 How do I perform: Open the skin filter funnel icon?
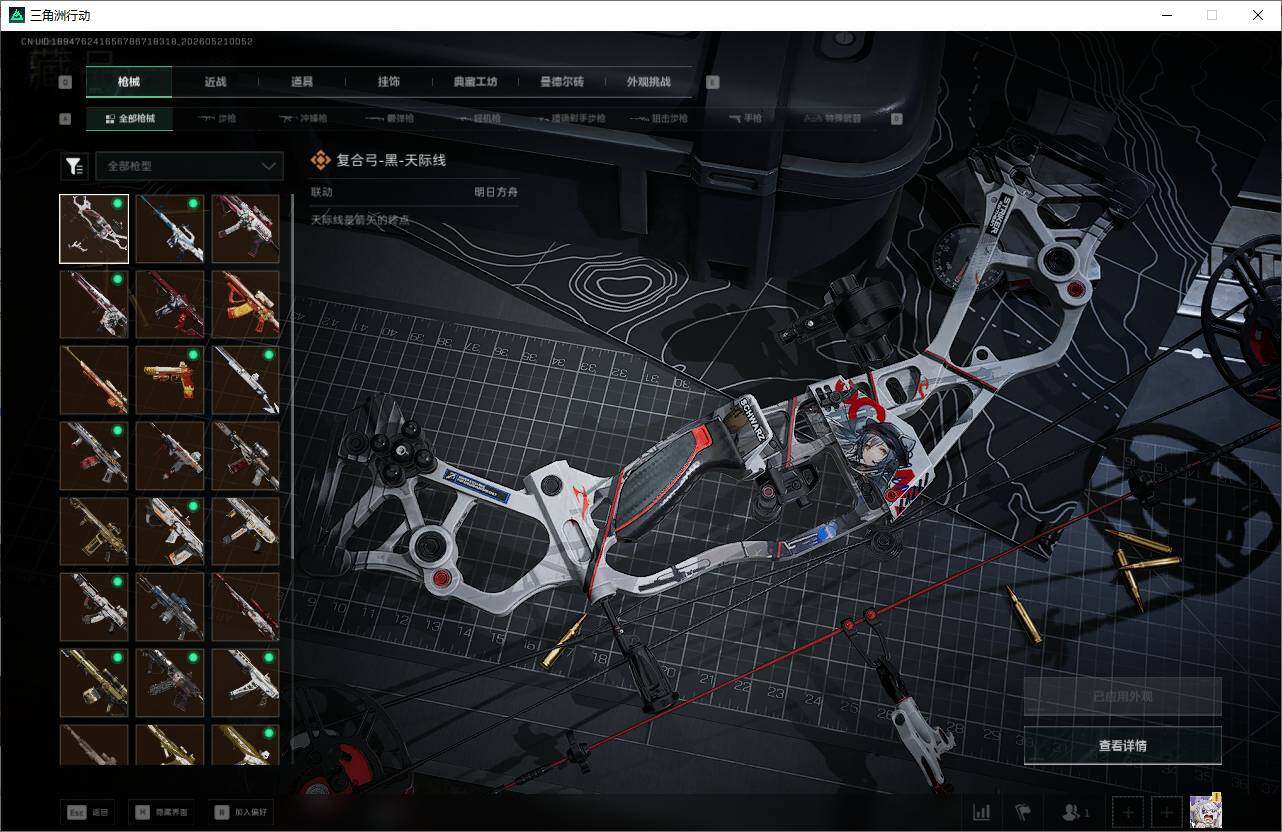click(74, 166)
